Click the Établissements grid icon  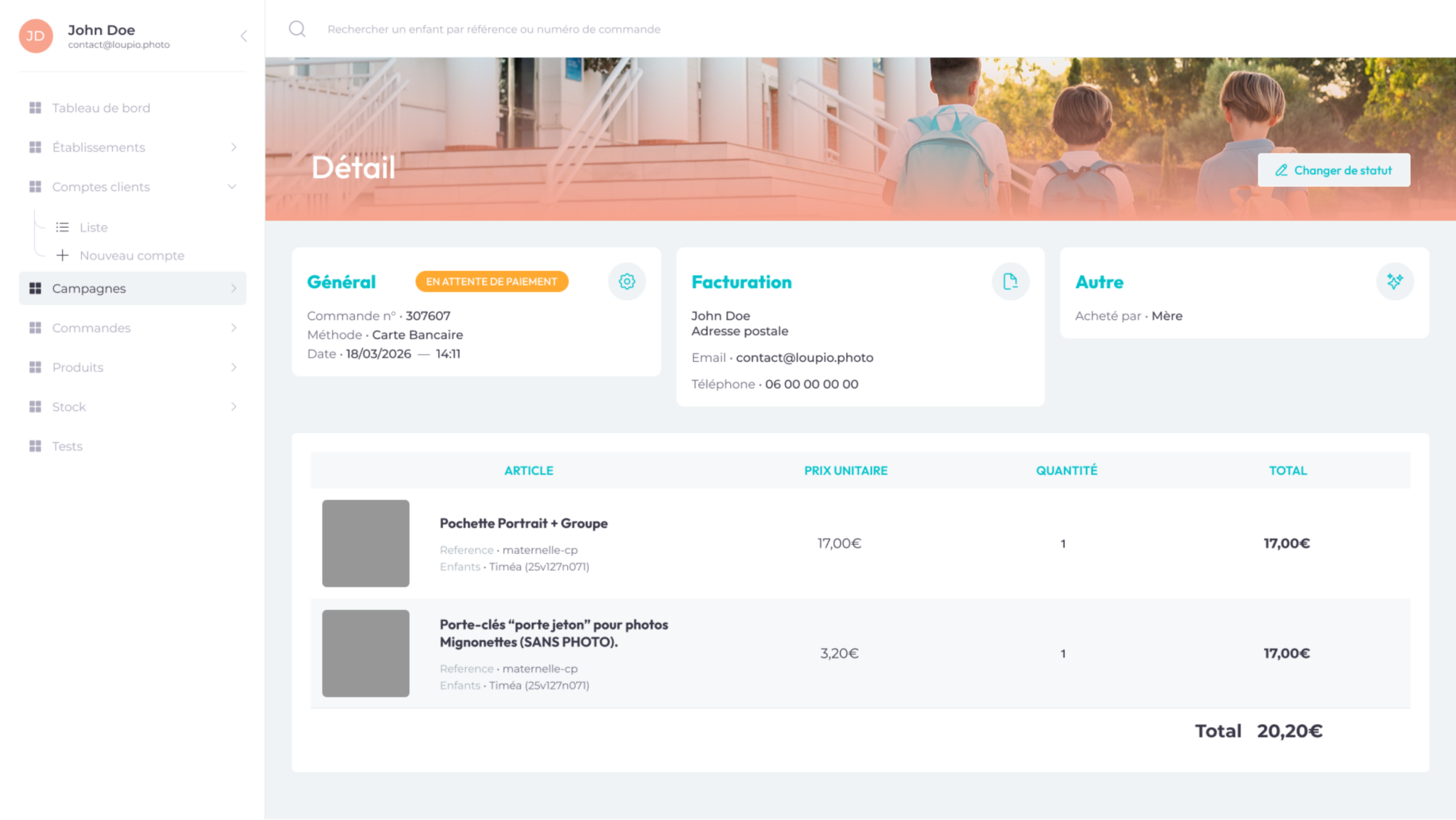coord(35,147)
